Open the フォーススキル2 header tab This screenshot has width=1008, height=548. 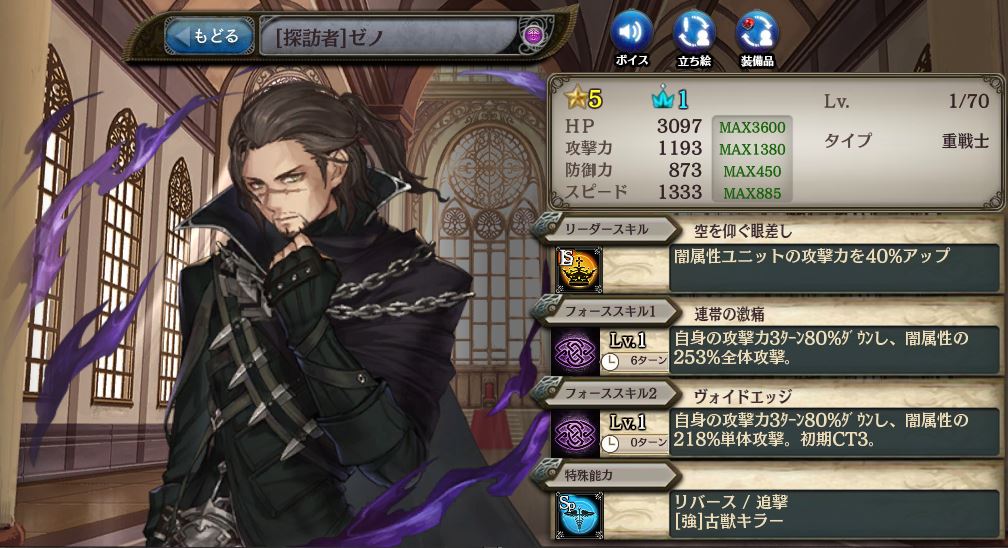[x=608, y=394]
